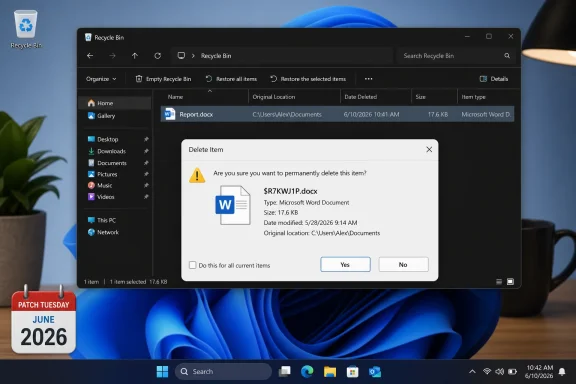Viewport: 576px width, 384px height.
Task: Sort by Original Location column
Action: [x=274, y=97]
